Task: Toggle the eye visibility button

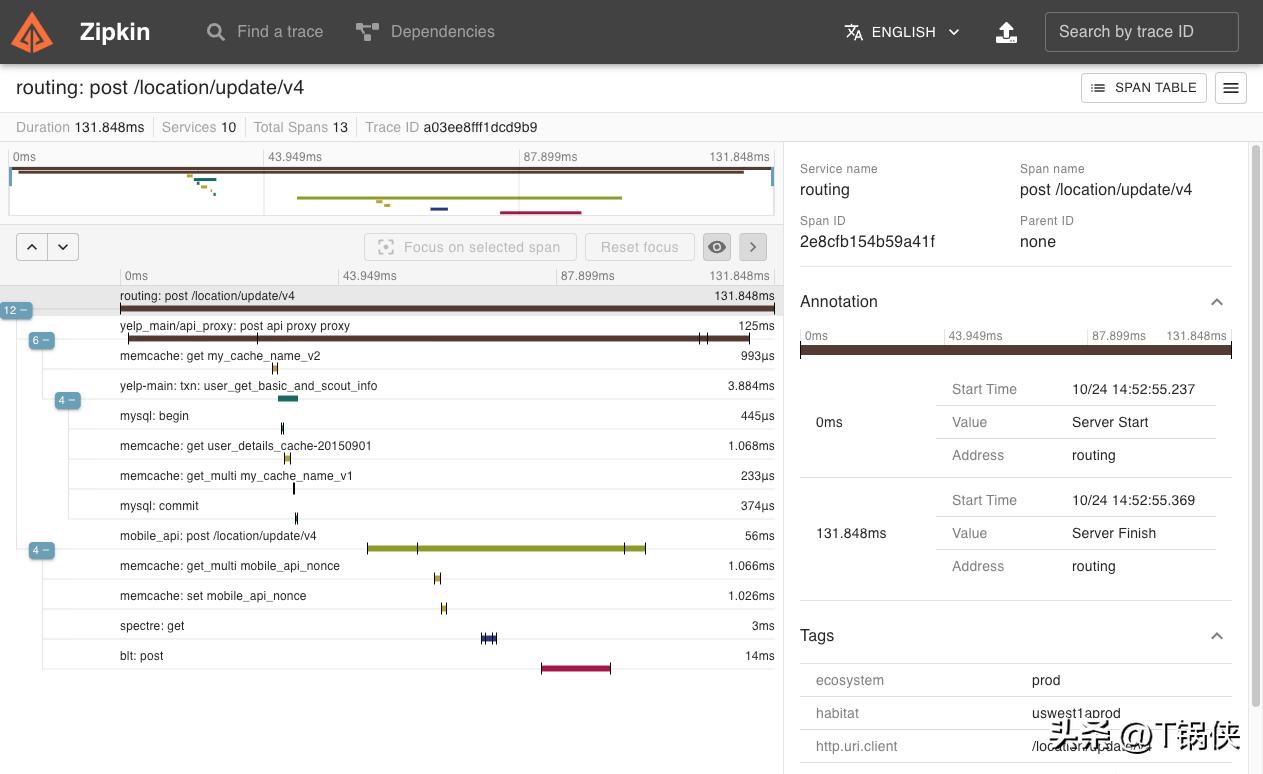Action: [x=717, y=247]
